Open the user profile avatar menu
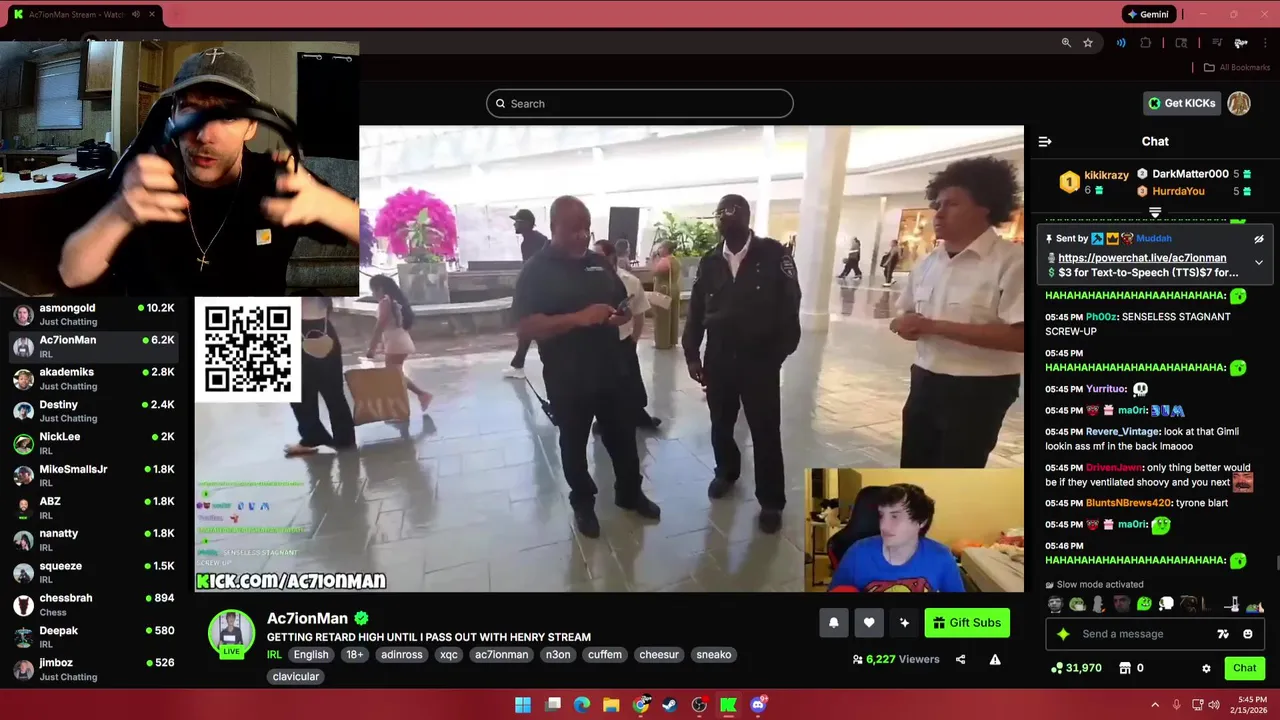 coord(1239,103)
